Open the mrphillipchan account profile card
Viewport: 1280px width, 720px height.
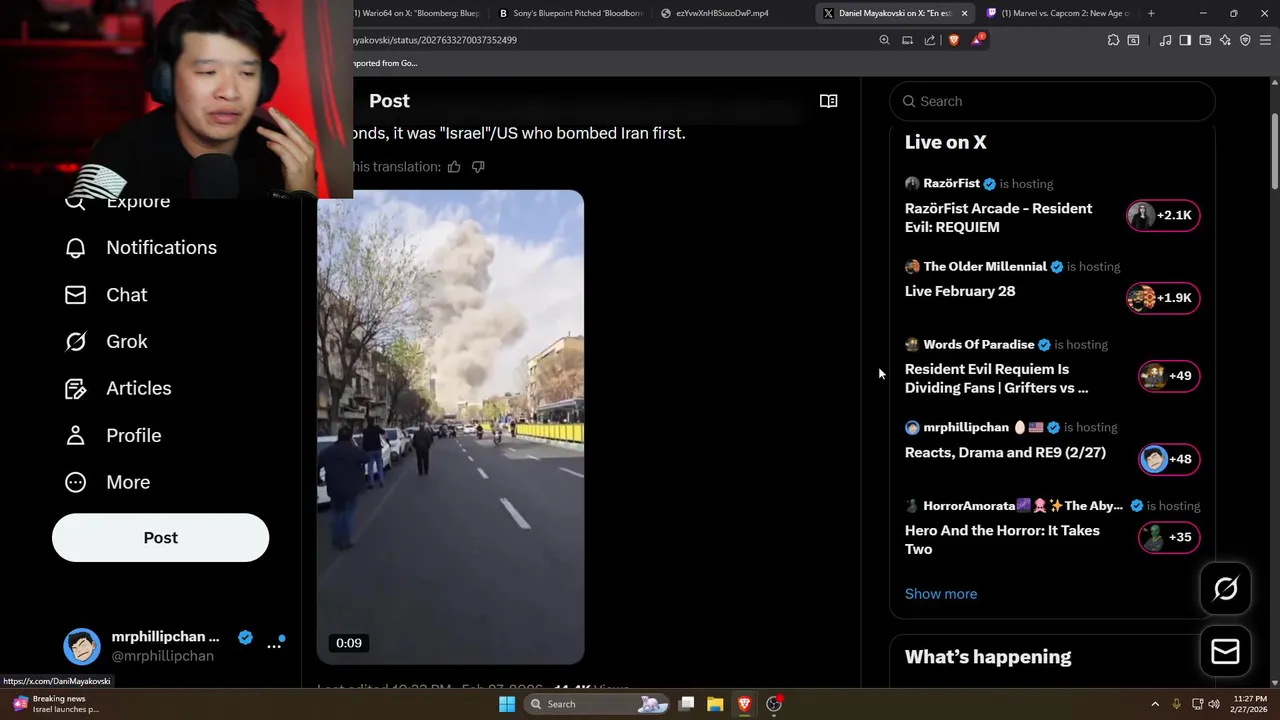[175, 646]
